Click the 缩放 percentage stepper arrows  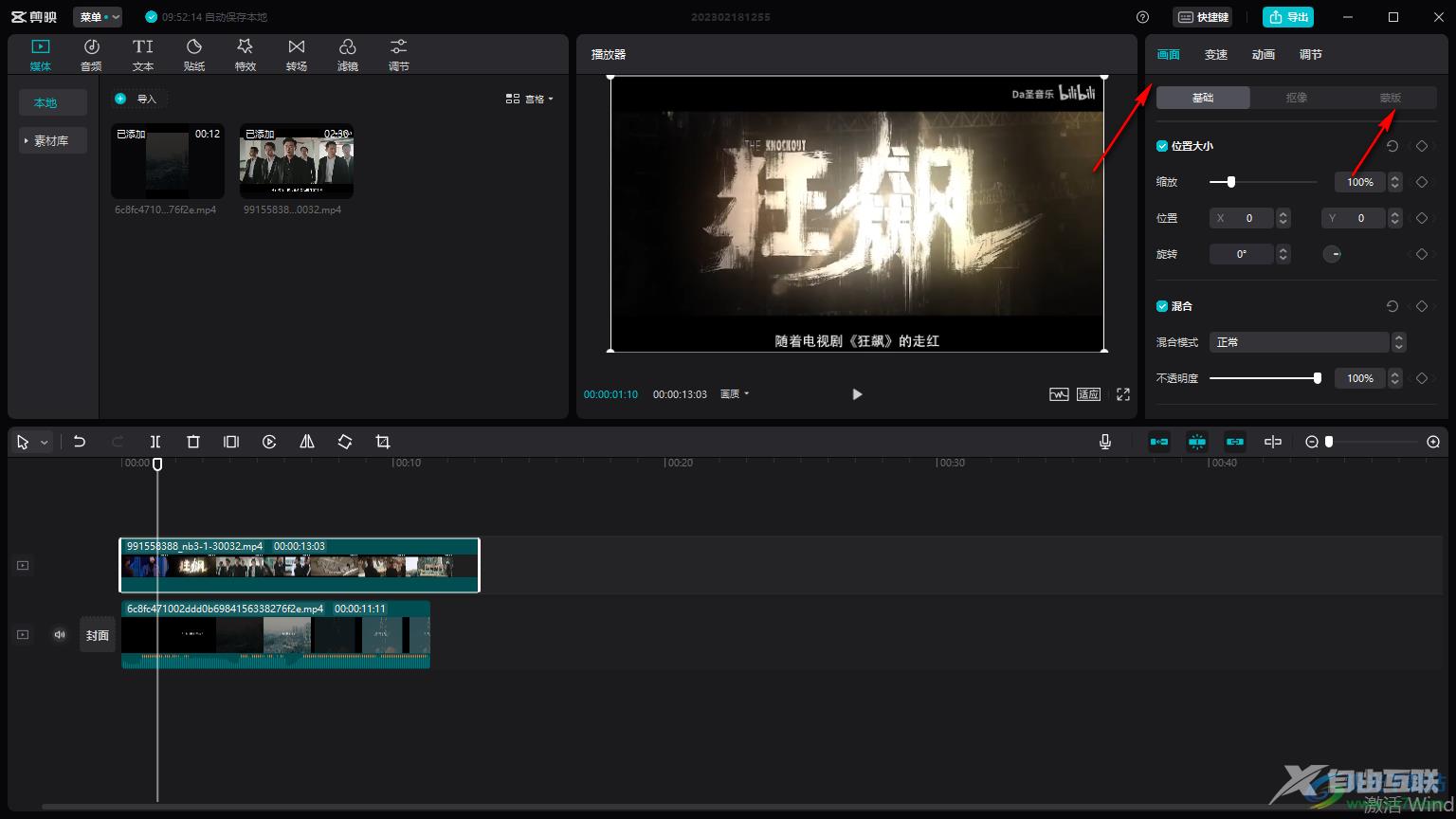(1395, 182)
